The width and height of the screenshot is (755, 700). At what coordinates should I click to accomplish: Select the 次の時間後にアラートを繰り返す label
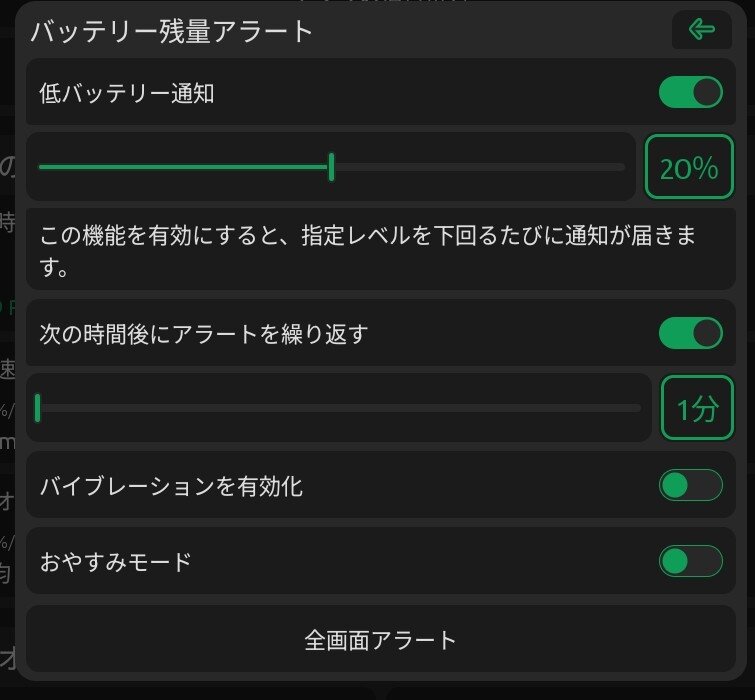pos(204,334)
